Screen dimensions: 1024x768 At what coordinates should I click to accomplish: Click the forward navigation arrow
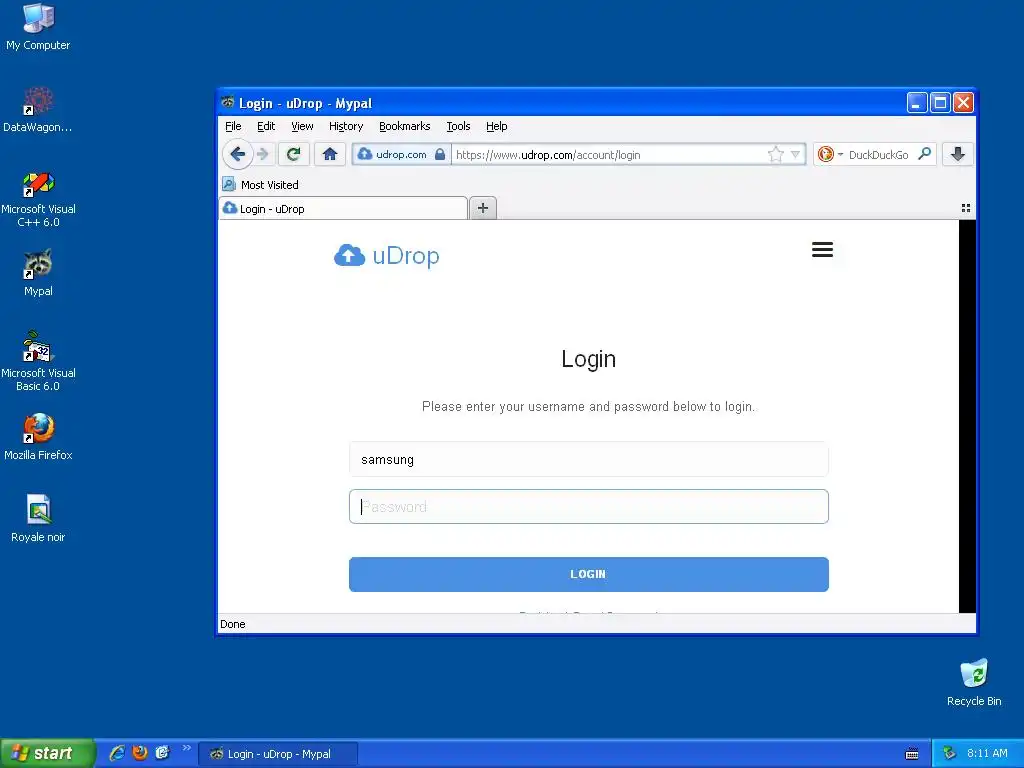point(263,154)
